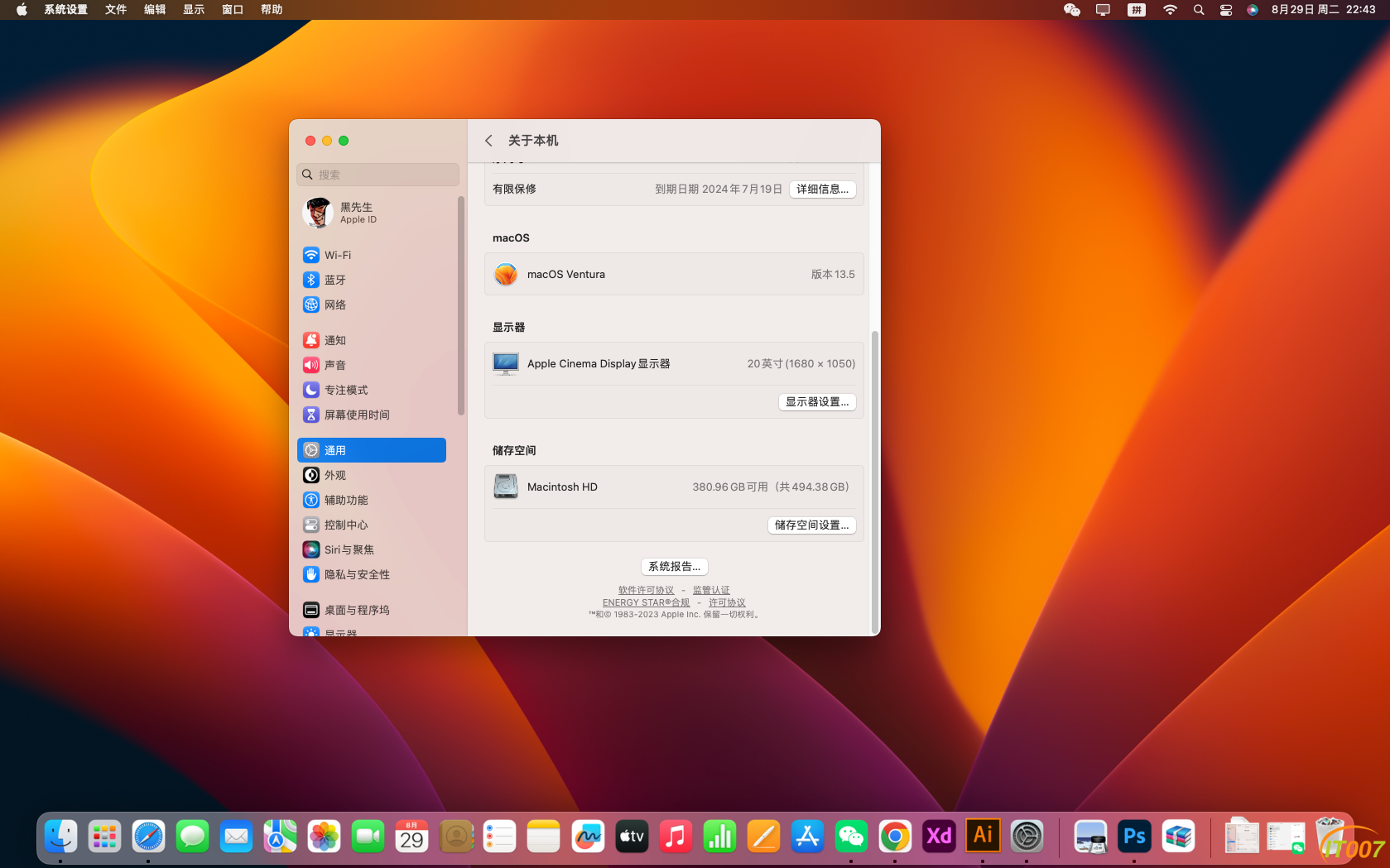Select 专注模式 in the sidebar
This screenshot has height=868, width=1390.
point(372,390)
